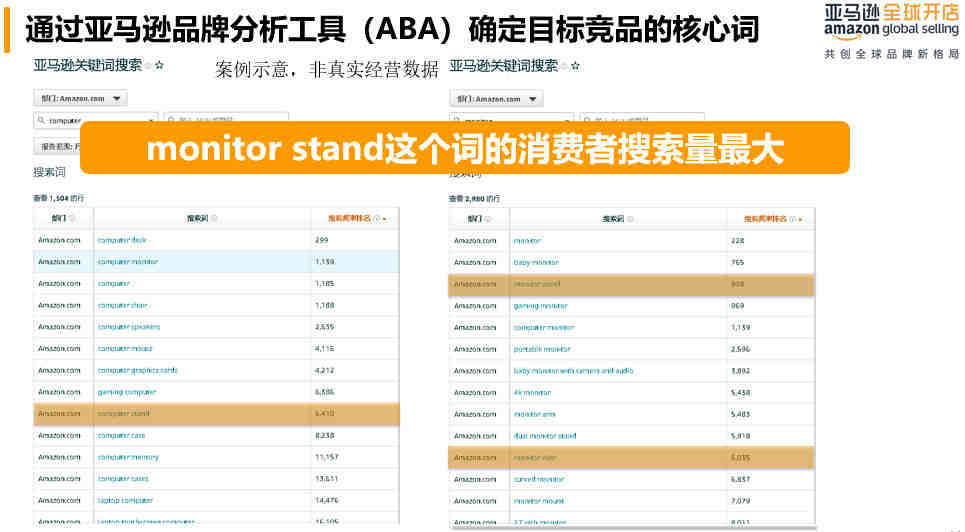Viewport: 965px width, 532px height.
Task: Open the 'baby monitor' search term link
Action: pos(536,262)
